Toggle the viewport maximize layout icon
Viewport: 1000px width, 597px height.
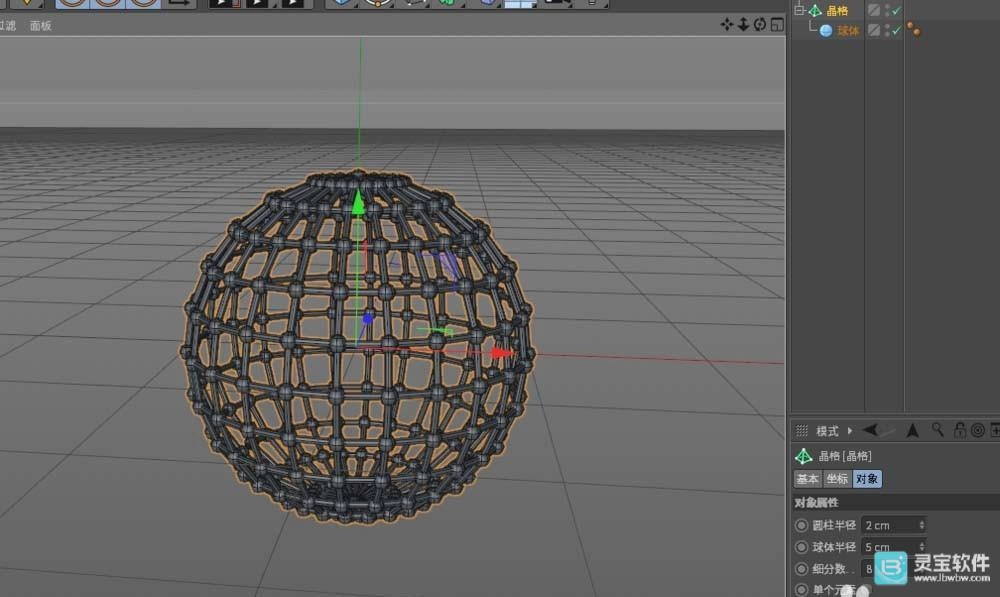click(x=776, y=25)
